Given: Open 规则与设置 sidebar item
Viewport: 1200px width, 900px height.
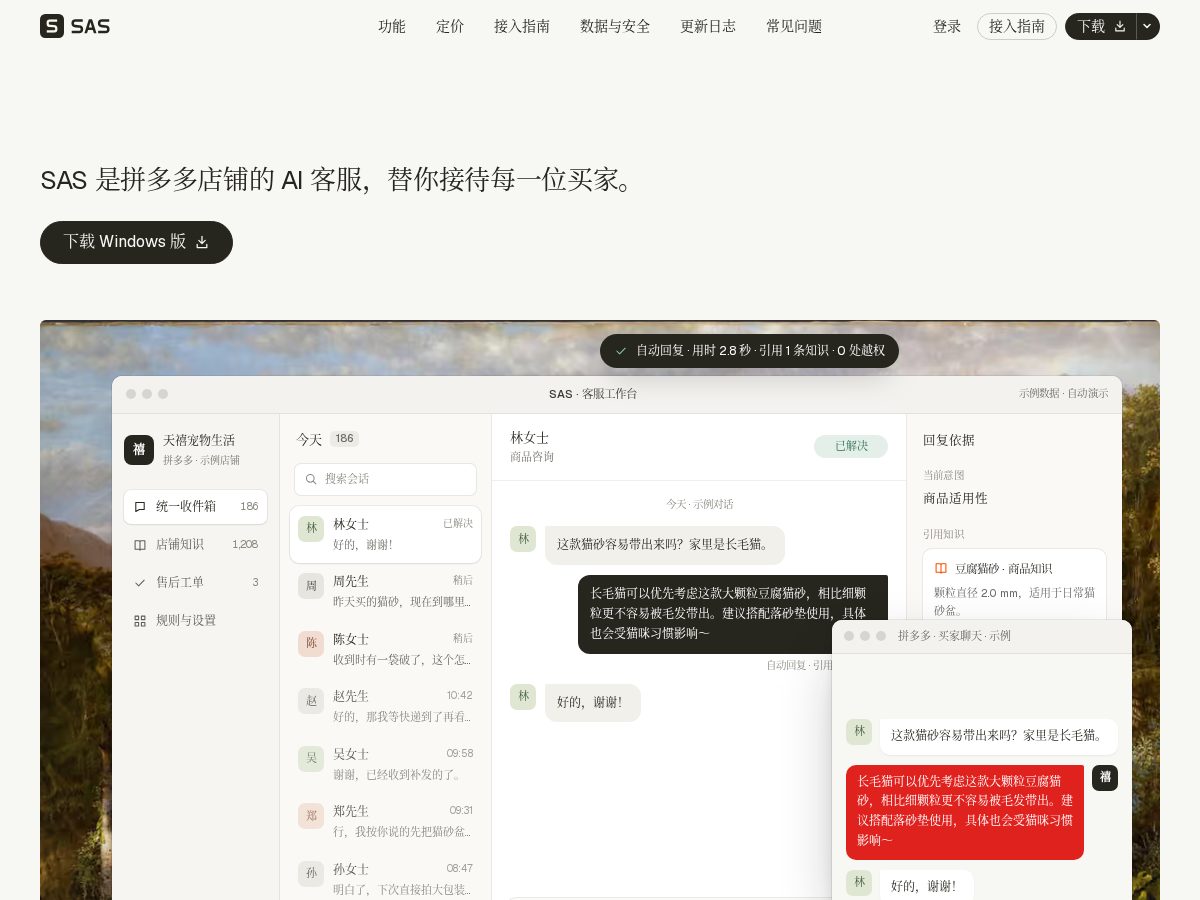Looking at the screenshot, I should 195,620.
